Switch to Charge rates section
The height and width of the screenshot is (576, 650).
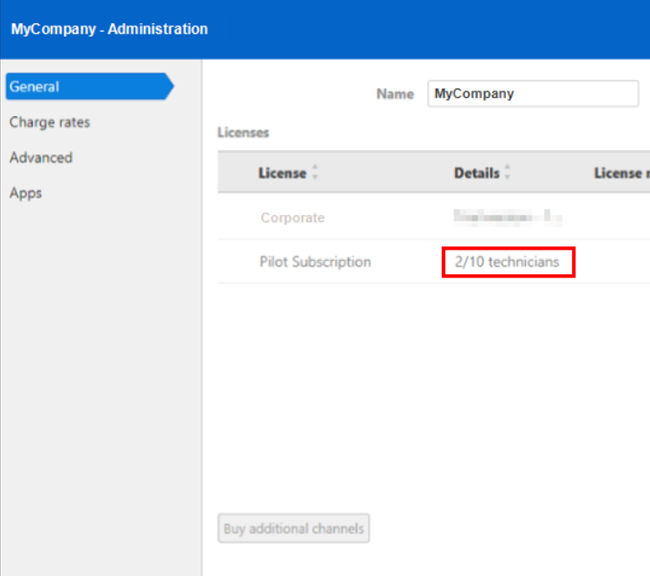pos(49,122)
